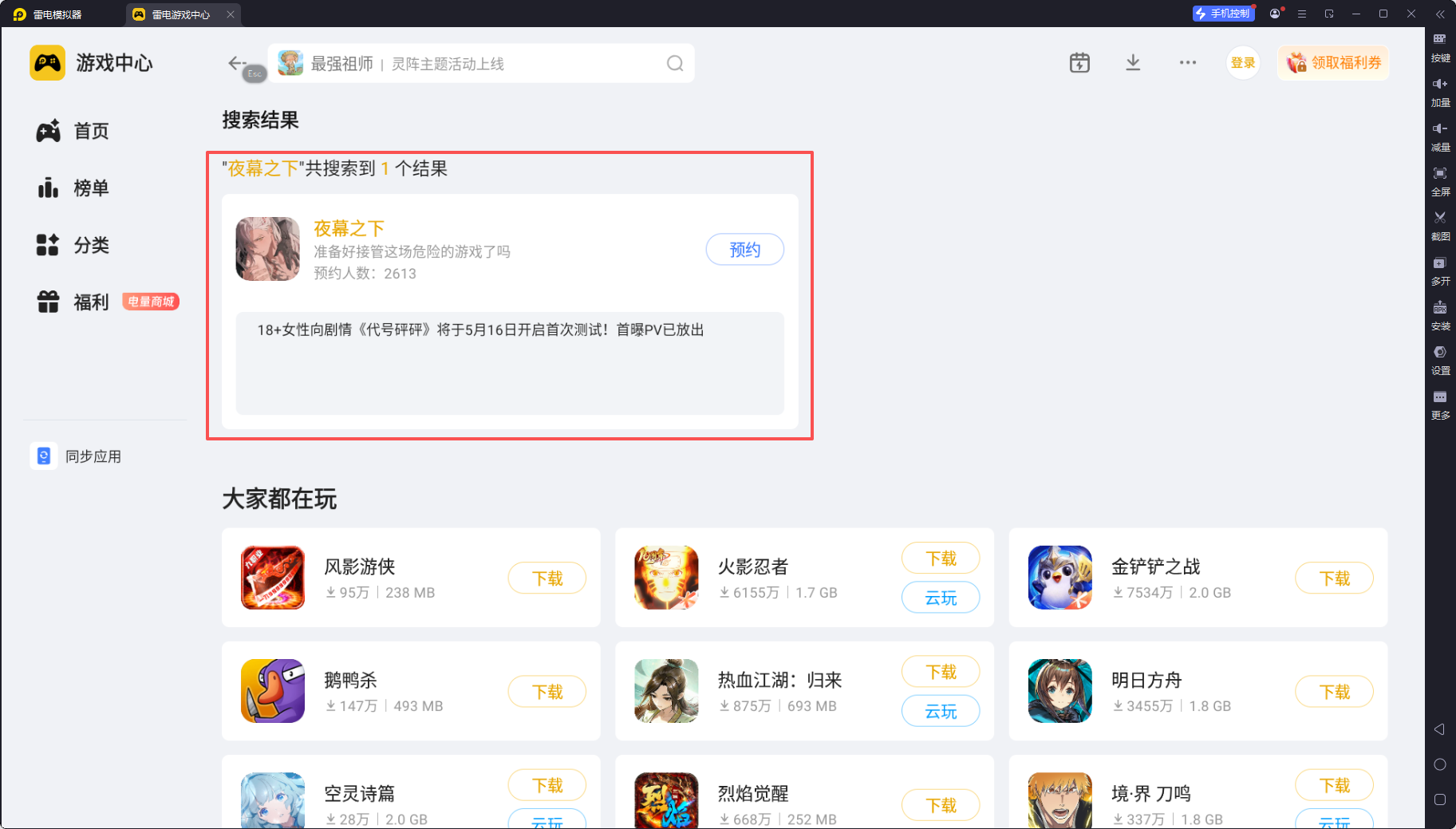Image resolution: width=1456 pixels, height=829 pixels.
Task: Open the 鹅鸭杀 game icon
Action: [x=273, y=691]
